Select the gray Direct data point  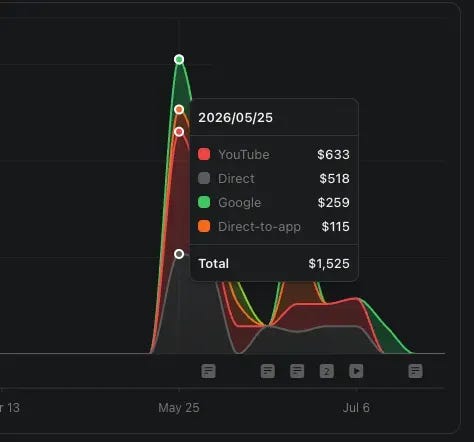click(x=179, y=254)
